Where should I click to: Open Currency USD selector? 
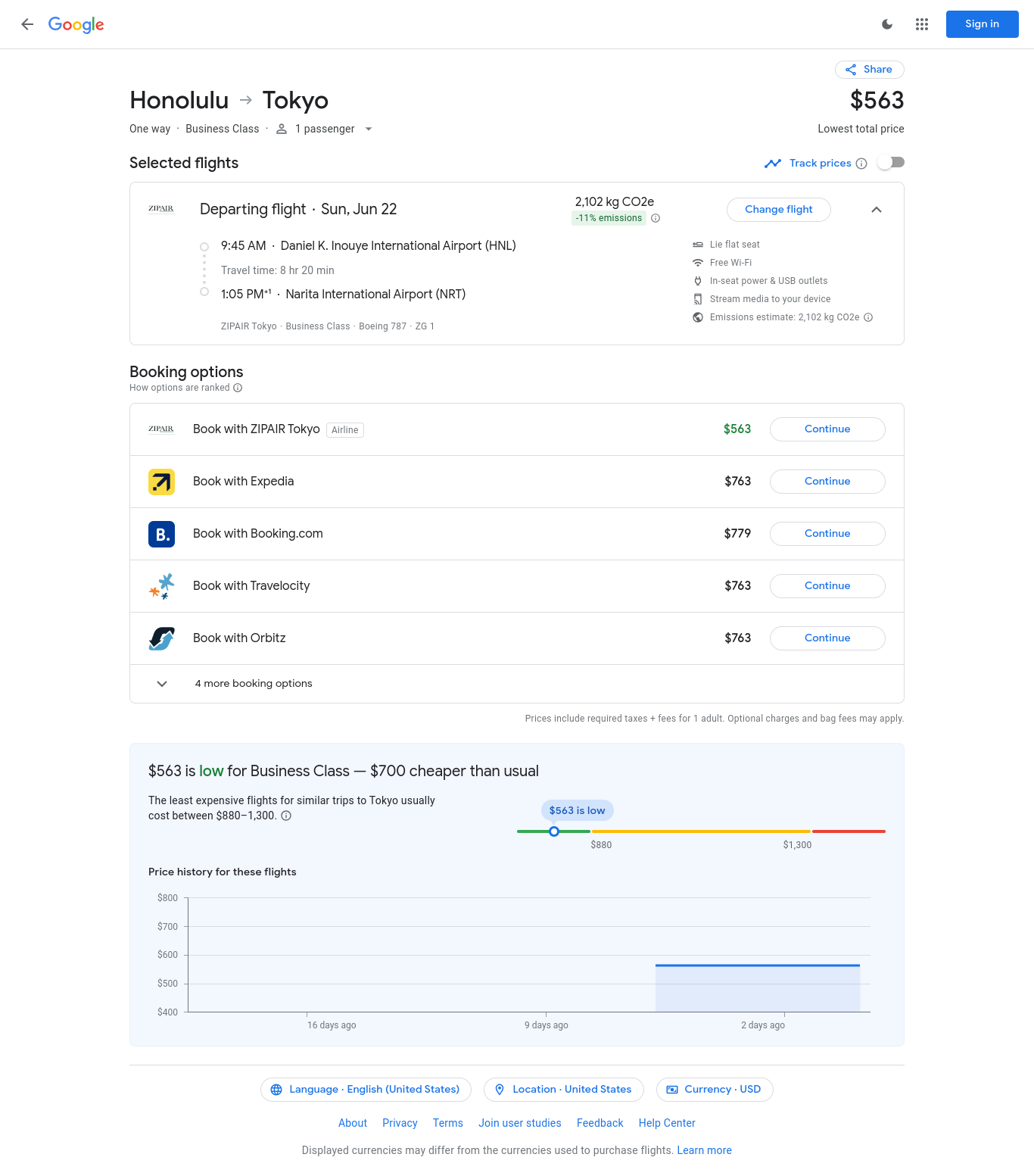714,1090
